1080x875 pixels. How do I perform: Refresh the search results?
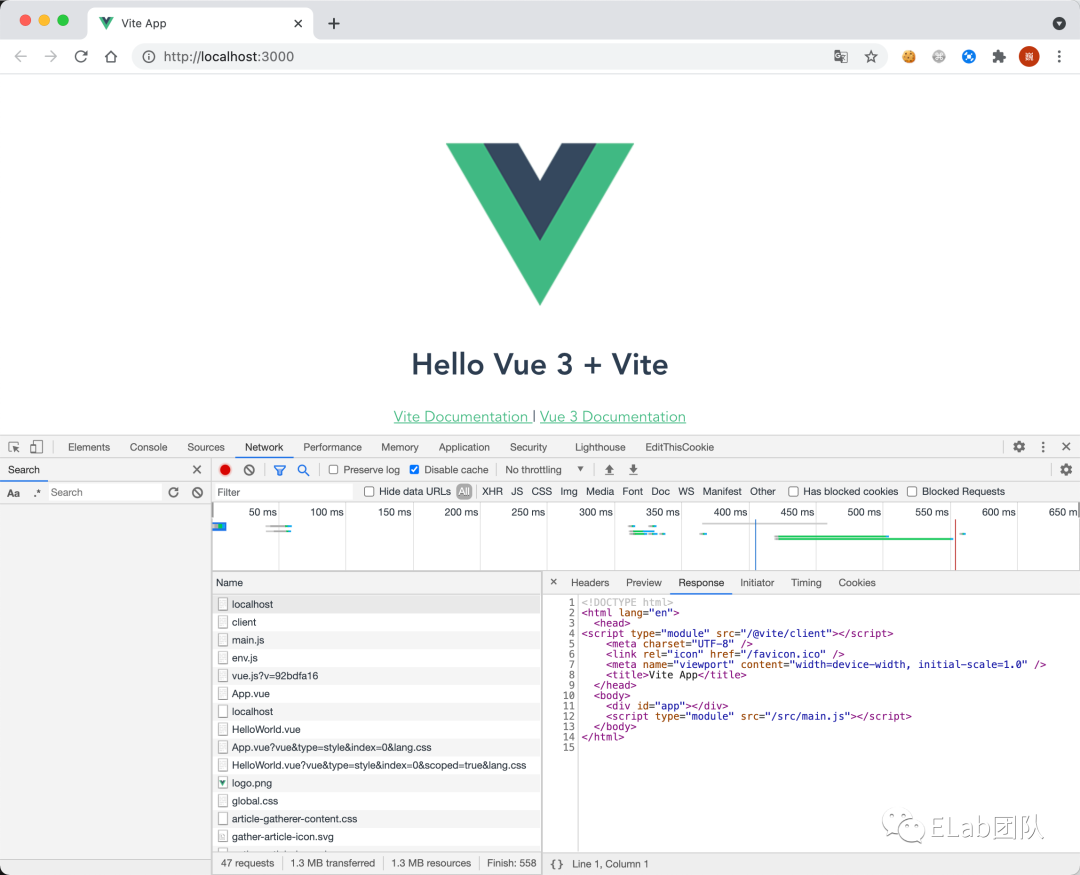pyautogui.click(x=174, y=492)
